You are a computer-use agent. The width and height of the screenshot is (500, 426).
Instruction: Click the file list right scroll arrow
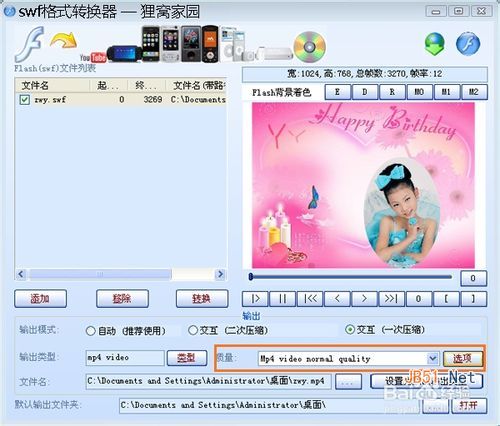220,274
